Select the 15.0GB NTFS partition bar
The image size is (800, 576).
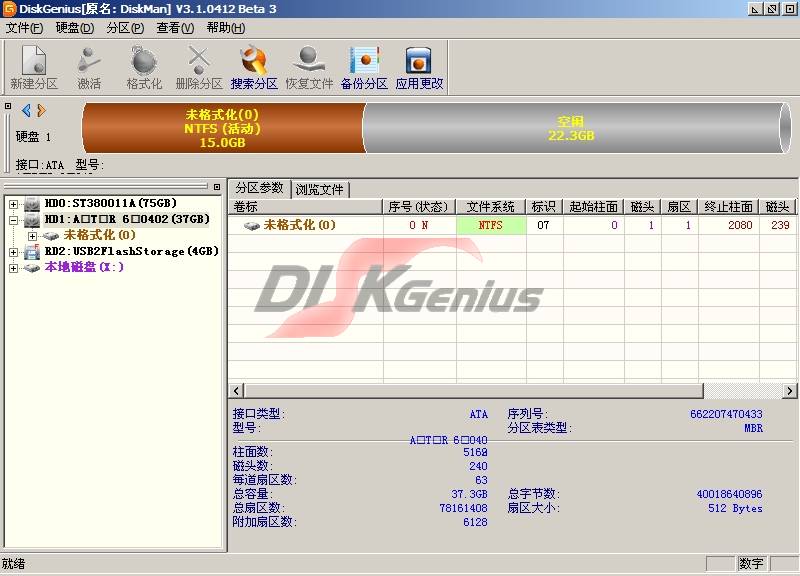[222, 128]
